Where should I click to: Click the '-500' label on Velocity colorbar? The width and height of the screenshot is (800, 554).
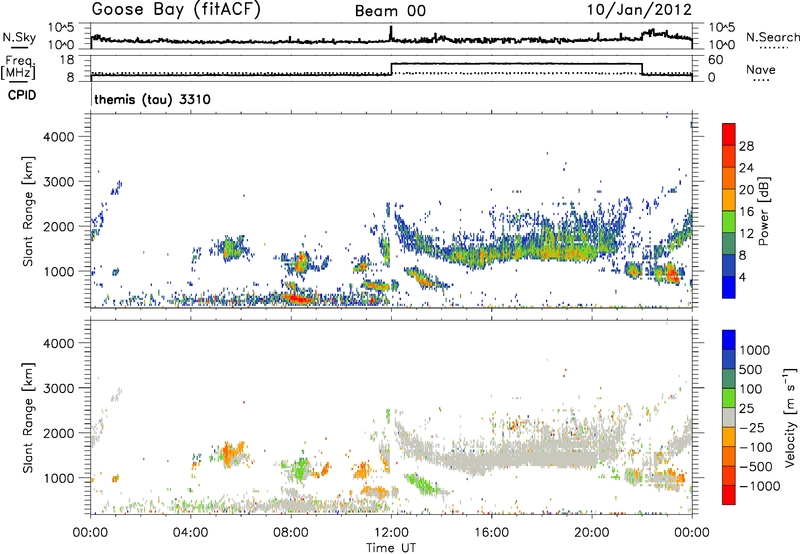pyautogui.click(x=756, y=467)
